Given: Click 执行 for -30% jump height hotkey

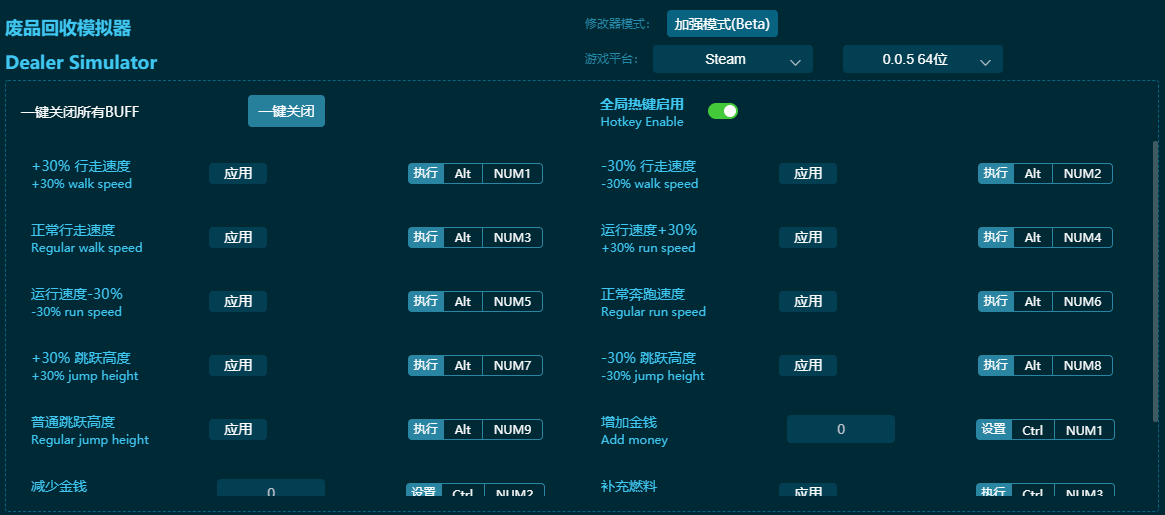Looking at the screenshot, I should pyautogui.click(x=996, y=366).
